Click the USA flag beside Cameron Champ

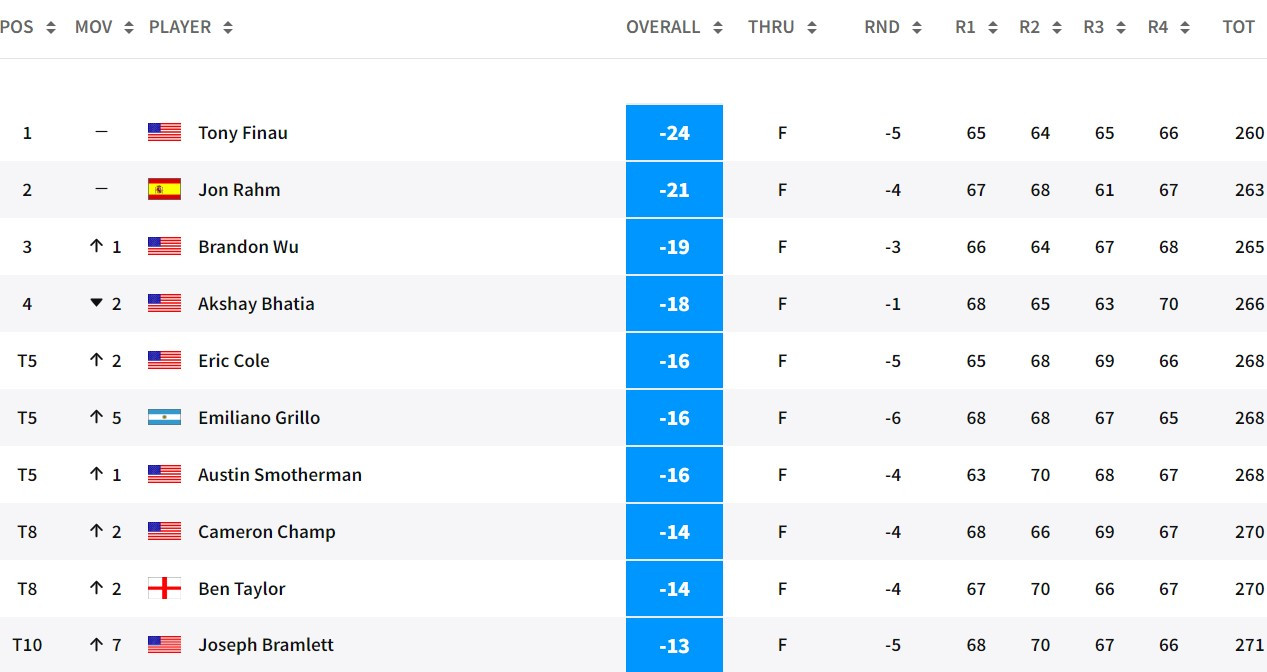[164, 531]
